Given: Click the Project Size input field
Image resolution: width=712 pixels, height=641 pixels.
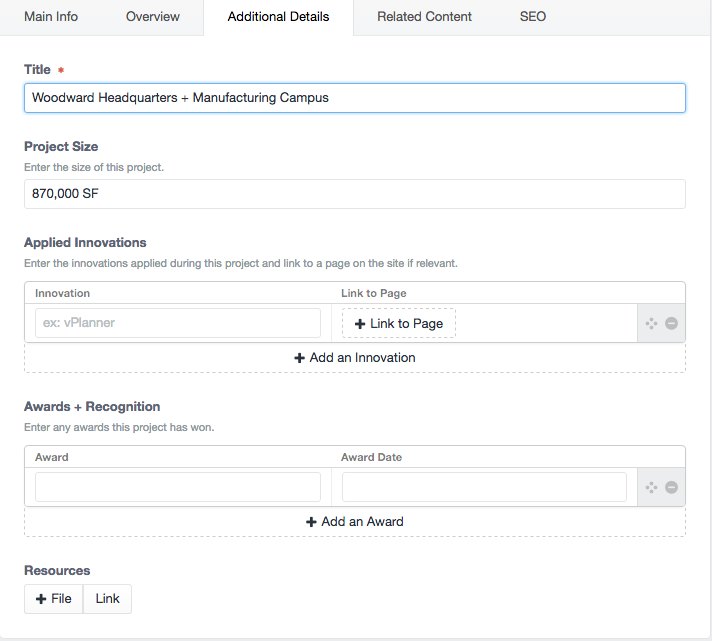Looking at the screenshot, I should tap(355, 194).
